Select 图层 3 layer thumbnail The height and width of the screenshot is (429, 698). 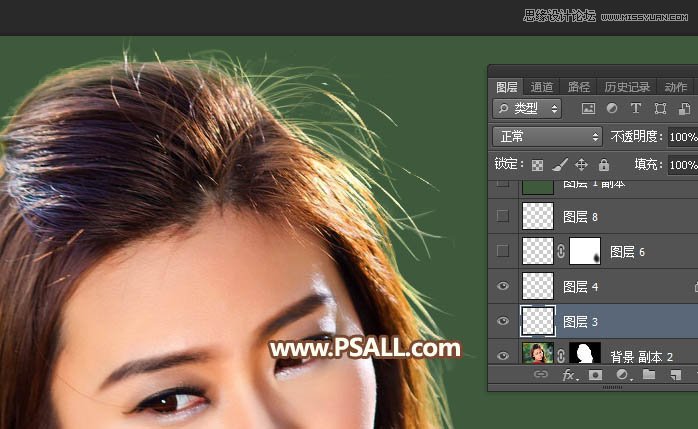(538, 321)
